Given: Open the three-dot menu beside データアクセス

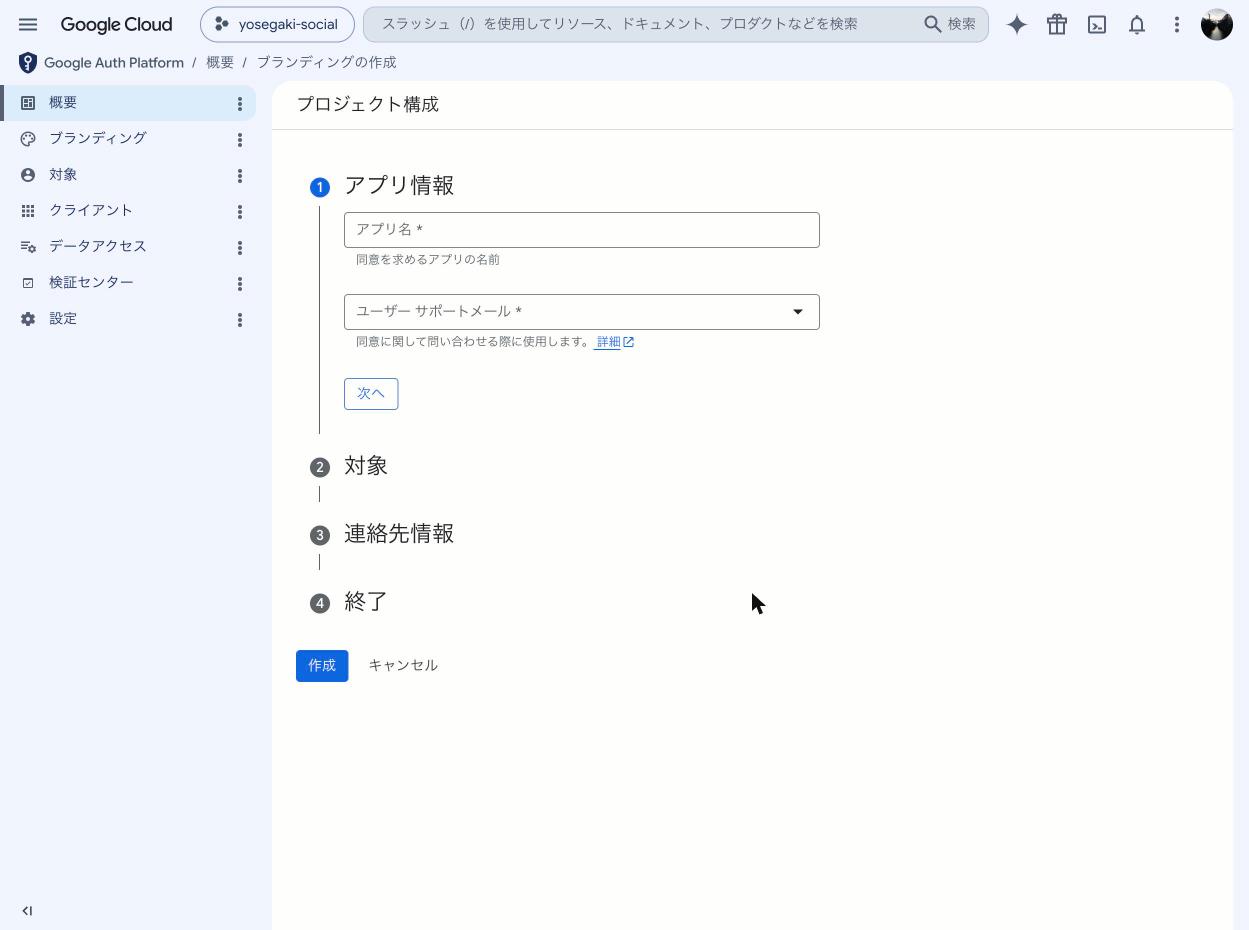Looking at the screenshot, I should pos(240,248).
